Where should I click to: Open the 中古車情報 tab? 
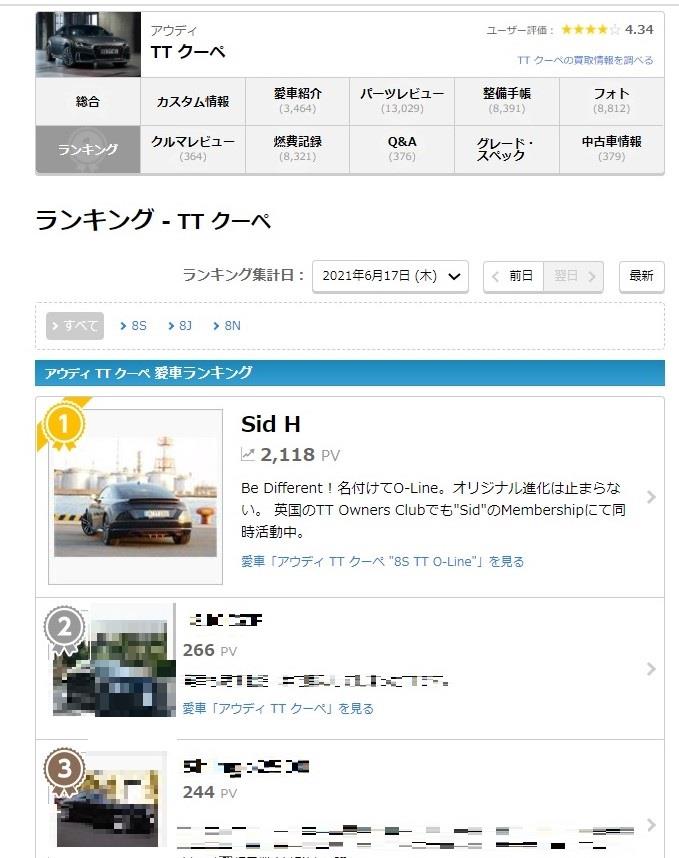(612, 149)
